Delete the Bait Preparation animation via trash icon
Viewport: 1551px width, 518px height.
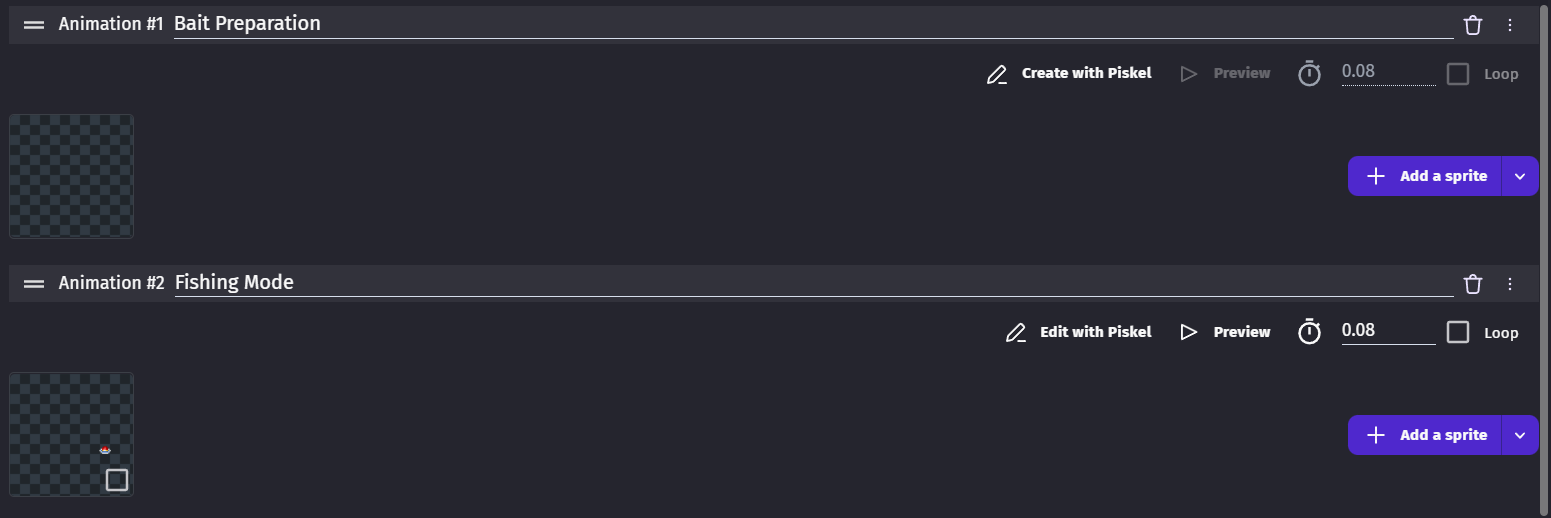(x=1473, y=25)
